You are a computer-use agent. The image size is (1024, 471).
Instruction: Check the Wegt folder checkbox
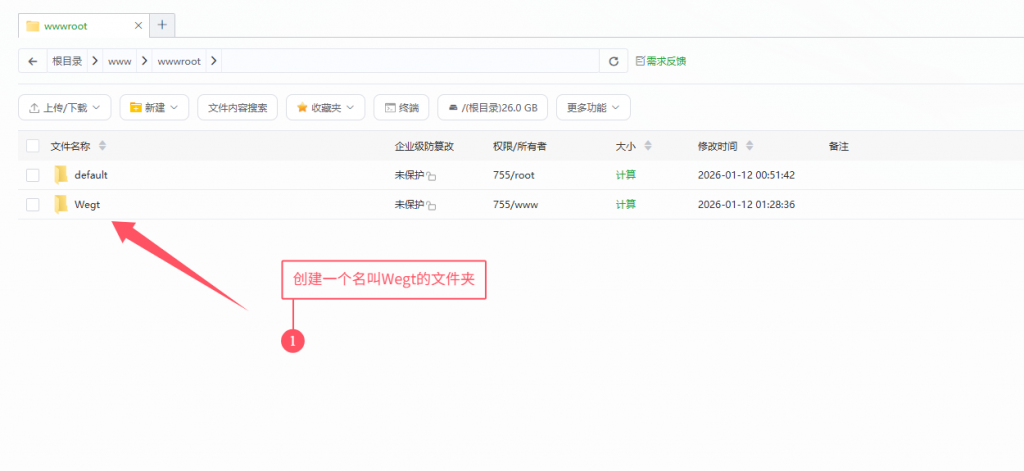[x=33, y=204]
